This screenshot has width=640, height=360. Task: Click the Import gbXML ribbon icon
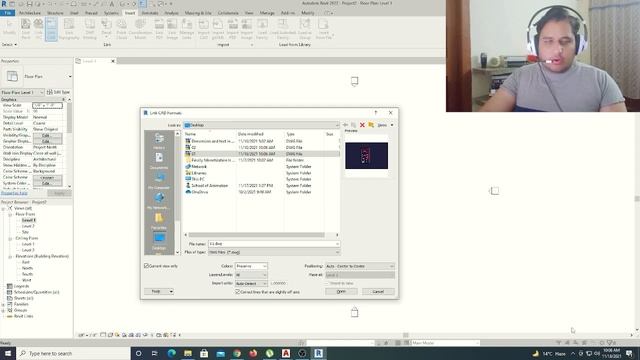218,29
